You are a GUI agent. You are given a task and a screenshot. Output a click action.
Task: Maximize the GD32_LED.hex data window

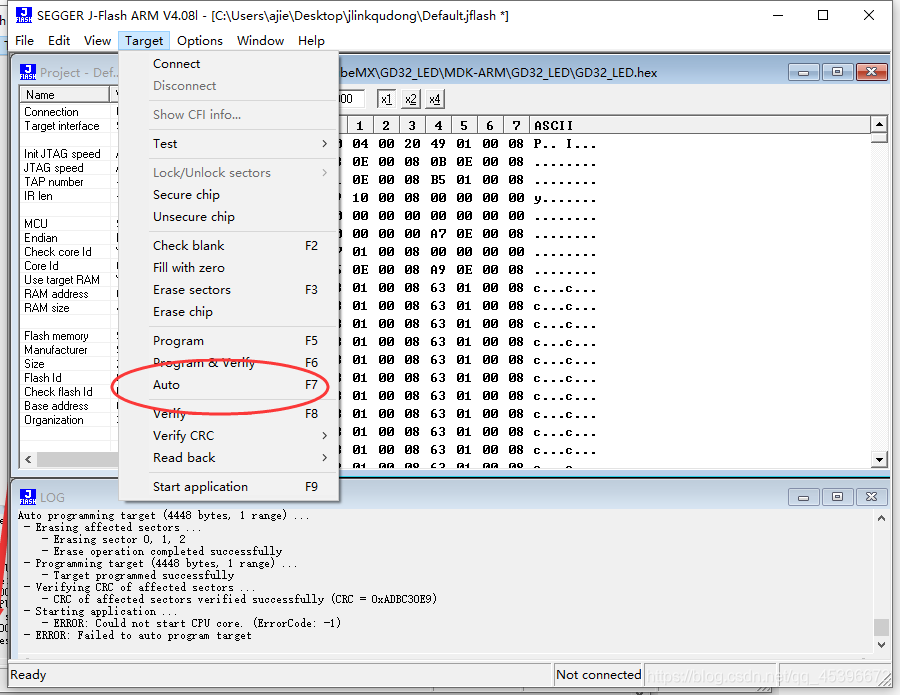coord(837,72)
